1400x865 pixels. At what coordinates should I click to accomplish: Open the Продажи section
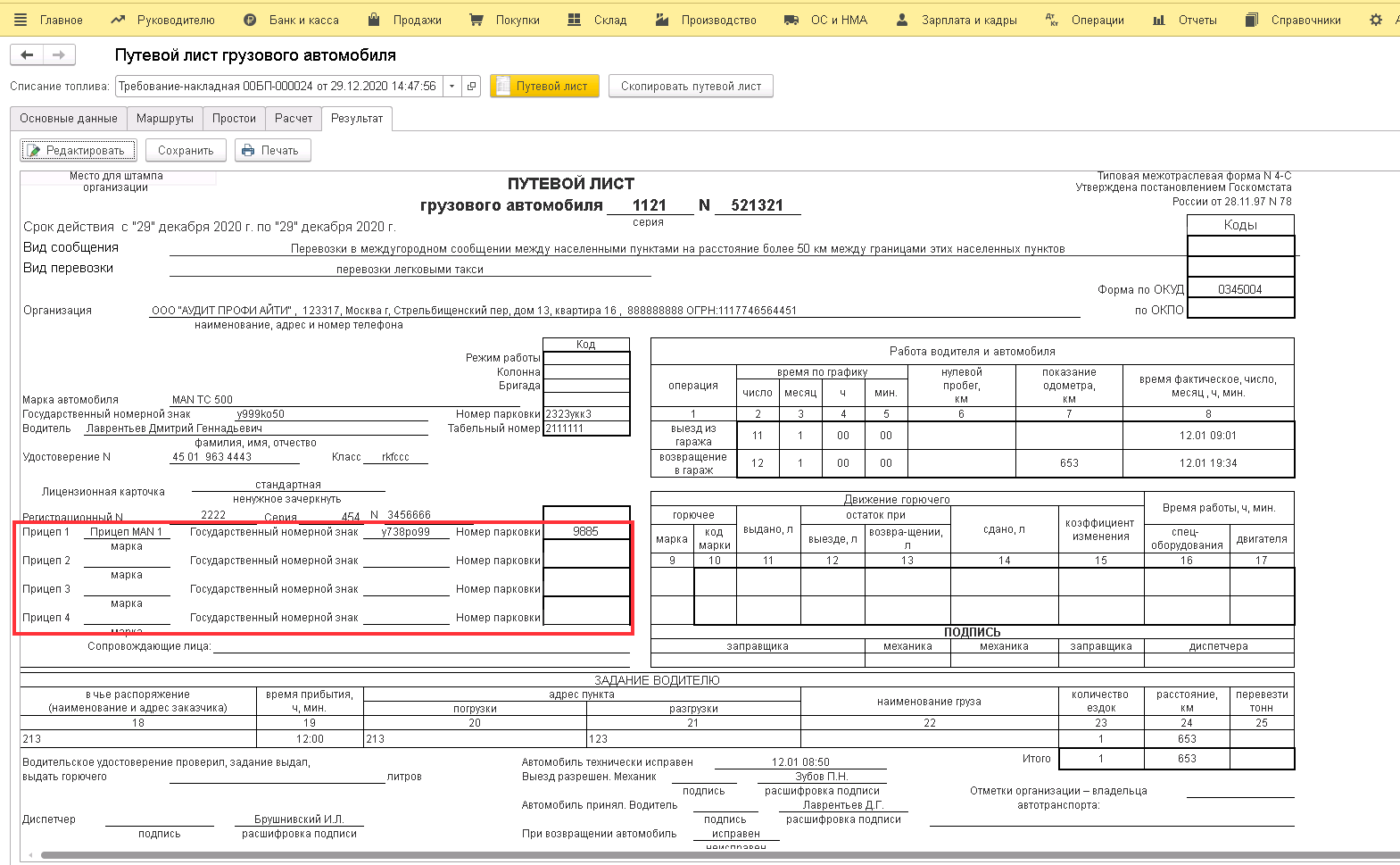pos(404,20)
